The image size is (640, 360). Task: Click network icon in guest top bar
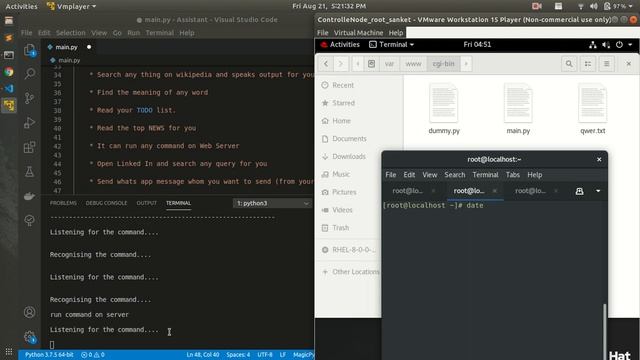593,44
